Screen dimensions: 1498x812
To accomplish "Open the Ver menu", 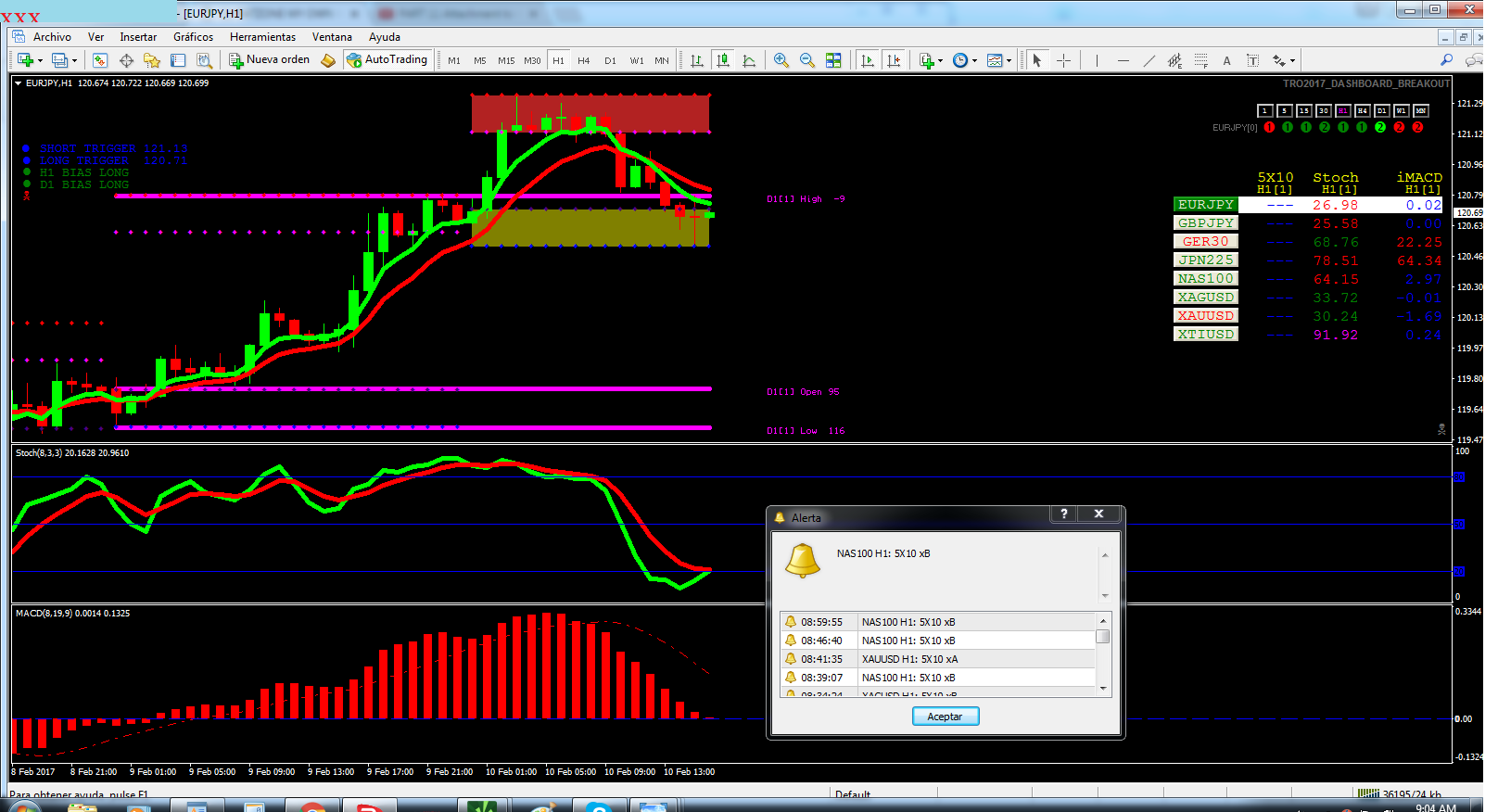I will pyautogui.click(x=95, y=37).
